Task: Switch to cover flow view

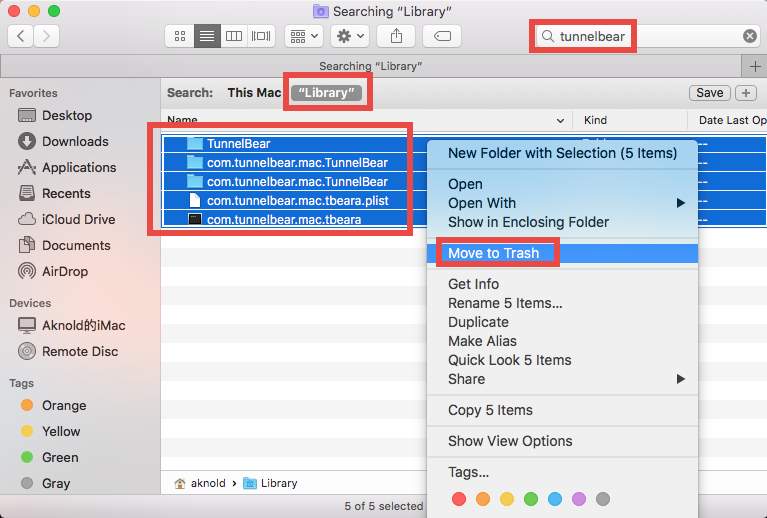Action: [x=261, y=36]
